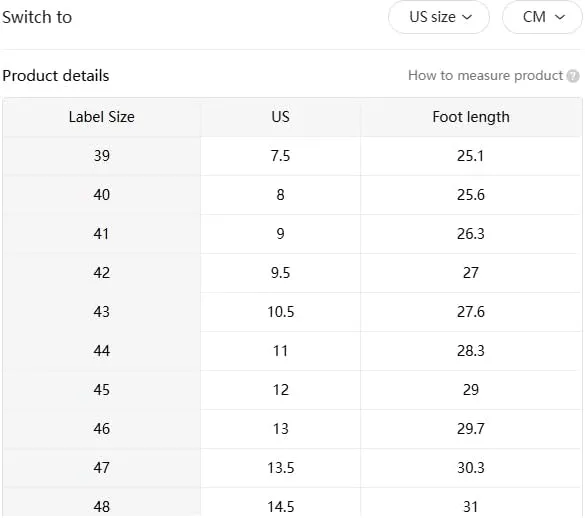Click the Switch to label
Image resolution: width=585 pixels, height=518 pixels.
pos(37,17)
